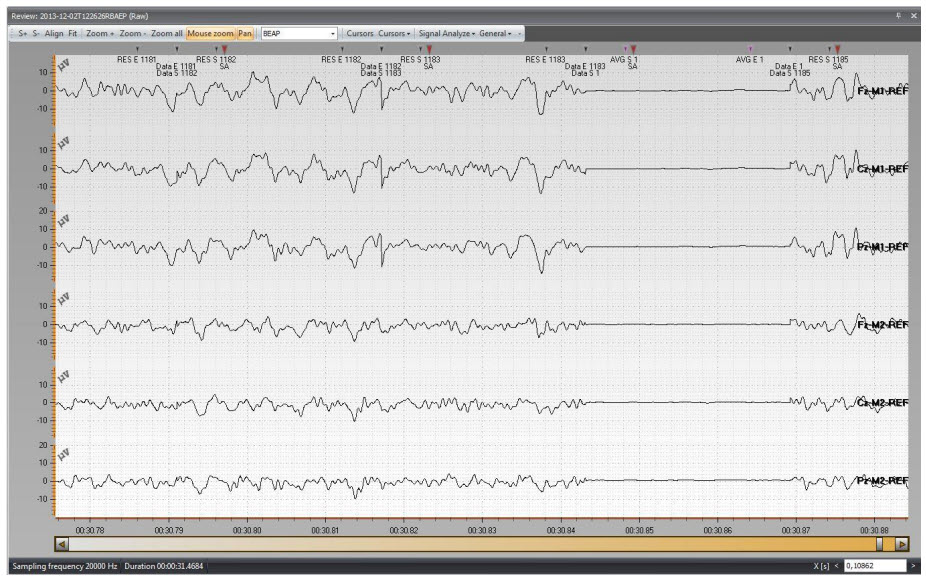This screenshot has height=581, width=926.
Task: Select the Data E 1182 marker triangle
Action: [x=382, y=50]
